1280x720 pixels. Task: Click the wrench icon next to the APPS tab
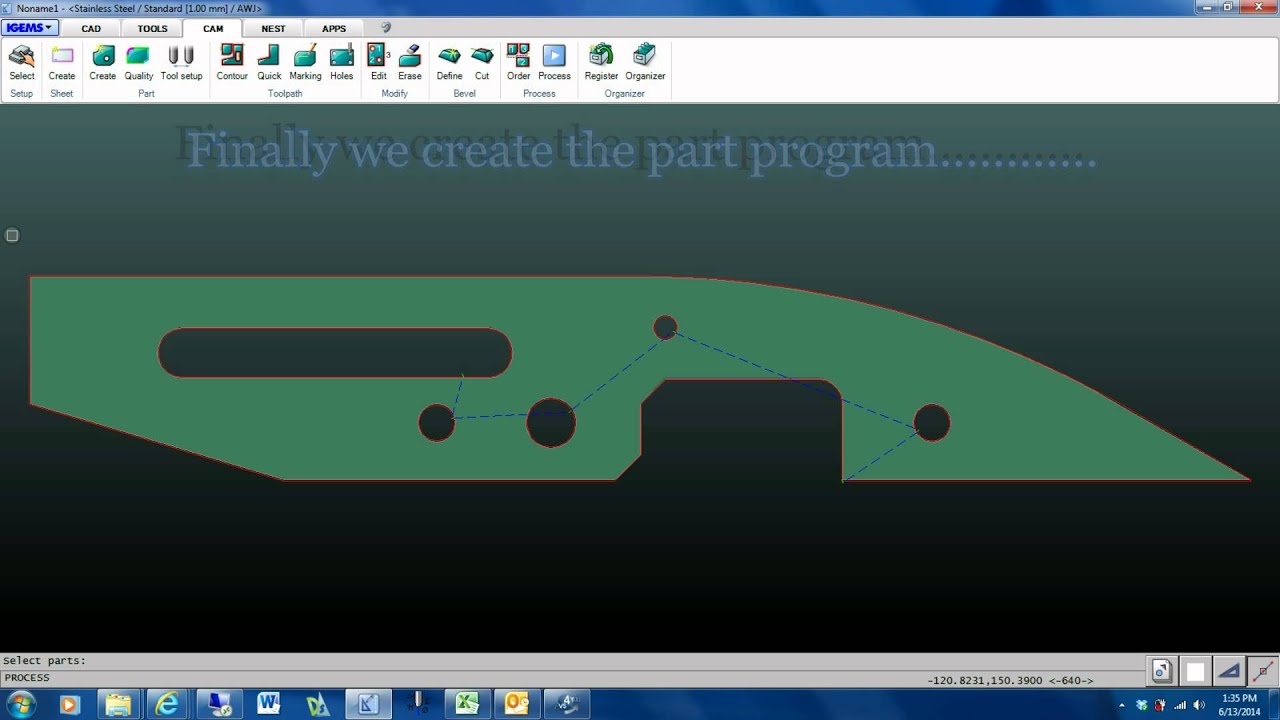click(x=386, y=28)
